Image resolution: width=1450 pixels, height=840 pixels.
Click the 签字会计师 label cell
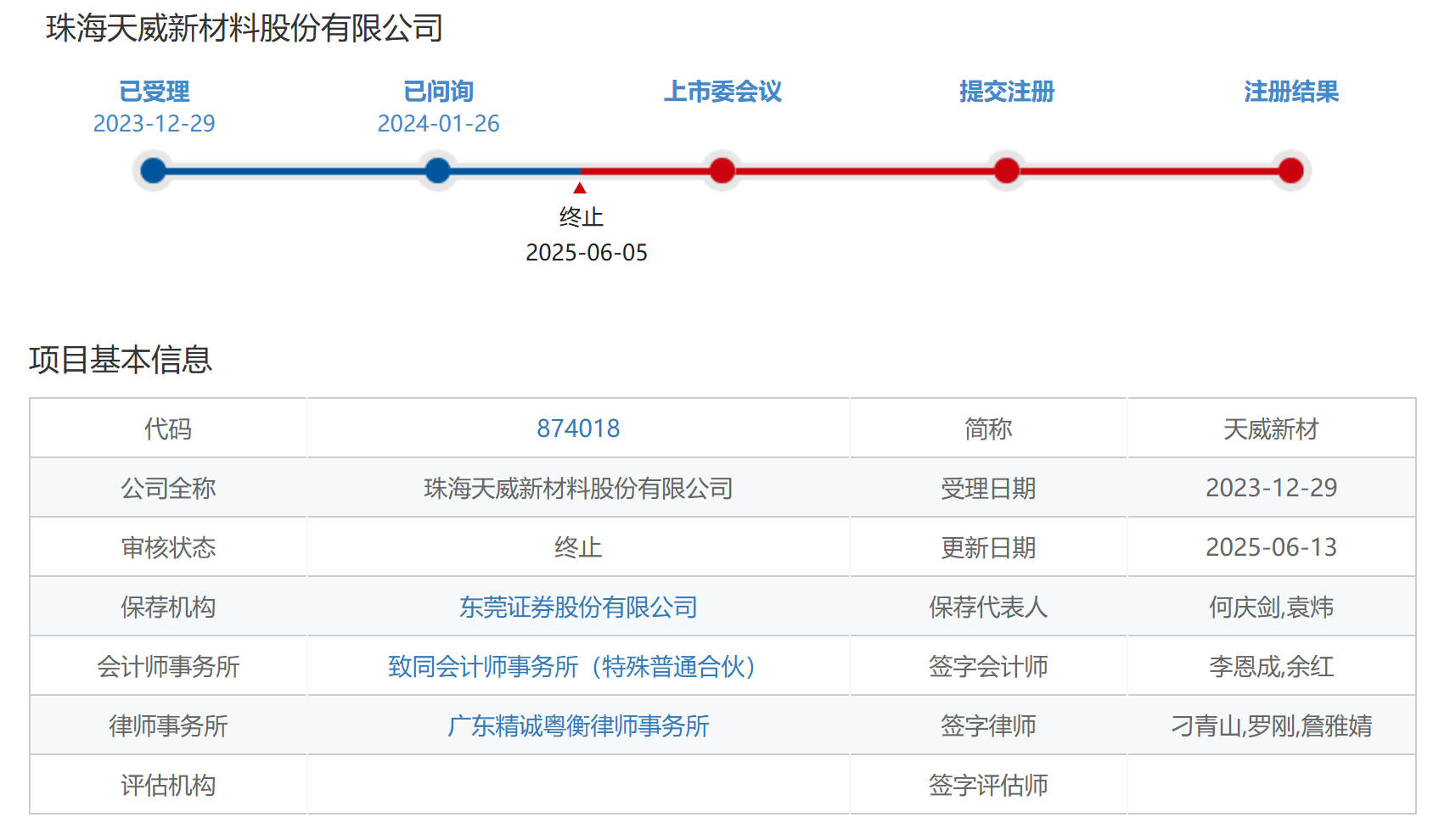coord(988,666)
